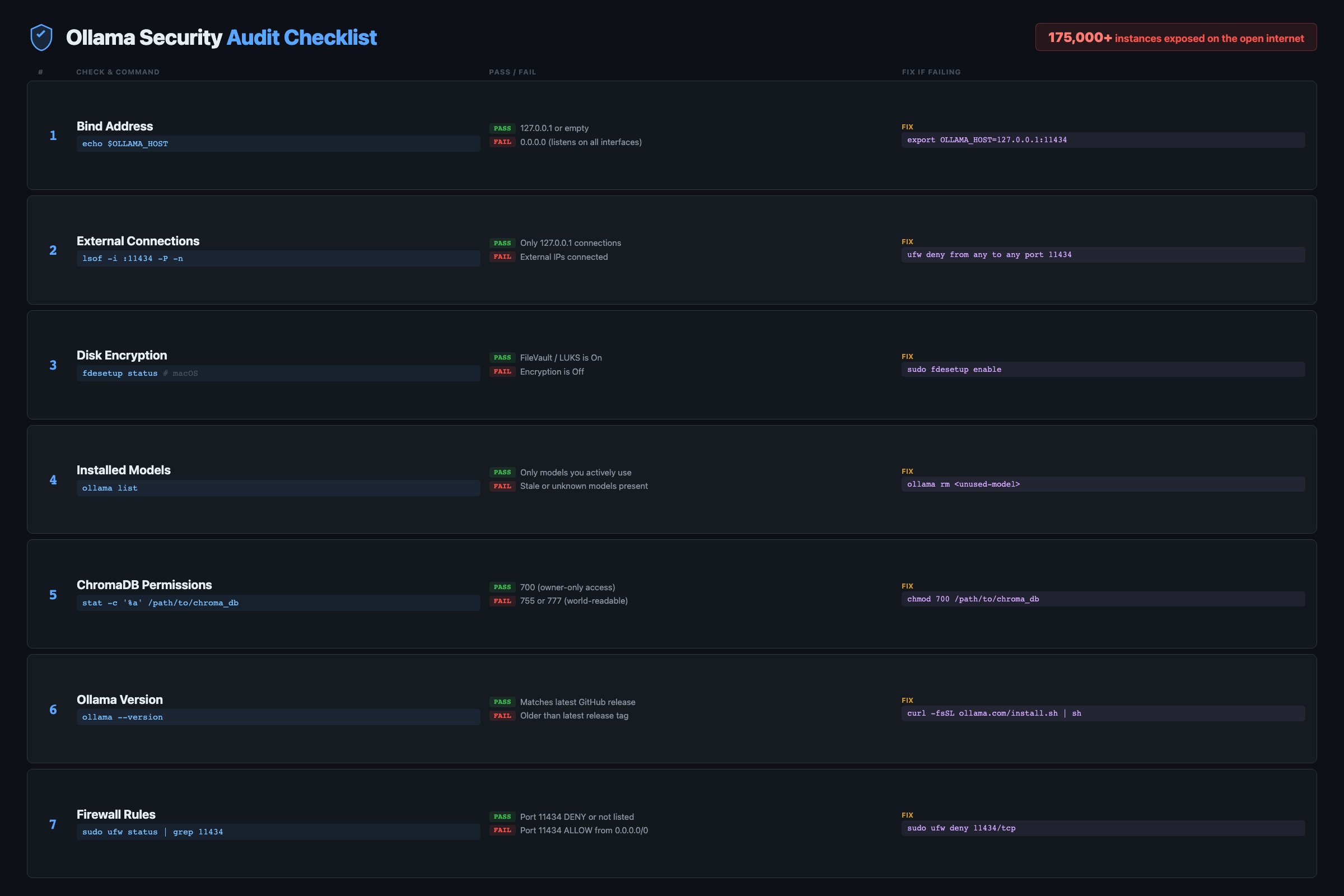
Task: Click the FAIL badge beside 'External IPs connected'
Action: click(x=502, y=256)
